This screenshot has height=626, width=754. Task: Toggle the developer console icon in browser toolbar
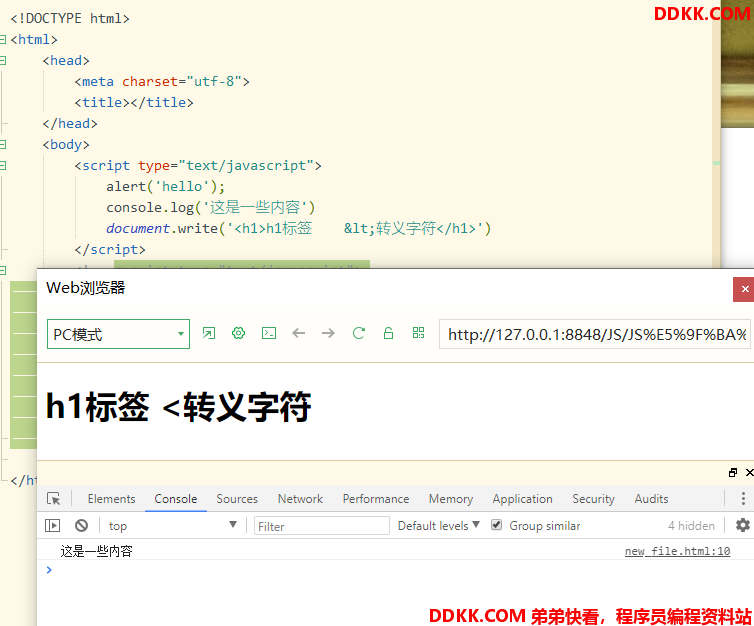click(269, 333)
